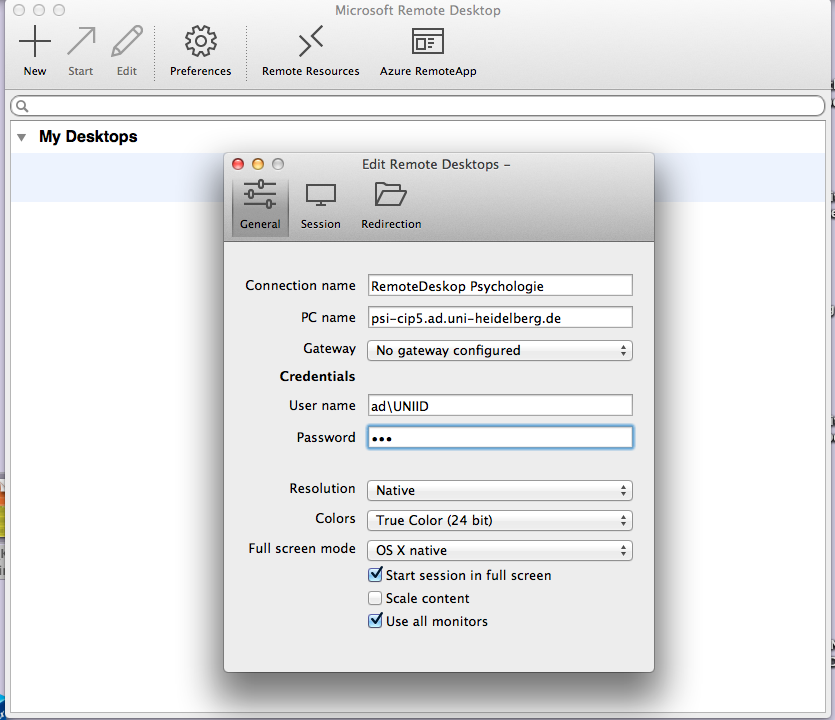The height and width of the screenshot is (720, 835).
Task: Click the User name field
Action: pyautogui.click(x=500, y=405)
